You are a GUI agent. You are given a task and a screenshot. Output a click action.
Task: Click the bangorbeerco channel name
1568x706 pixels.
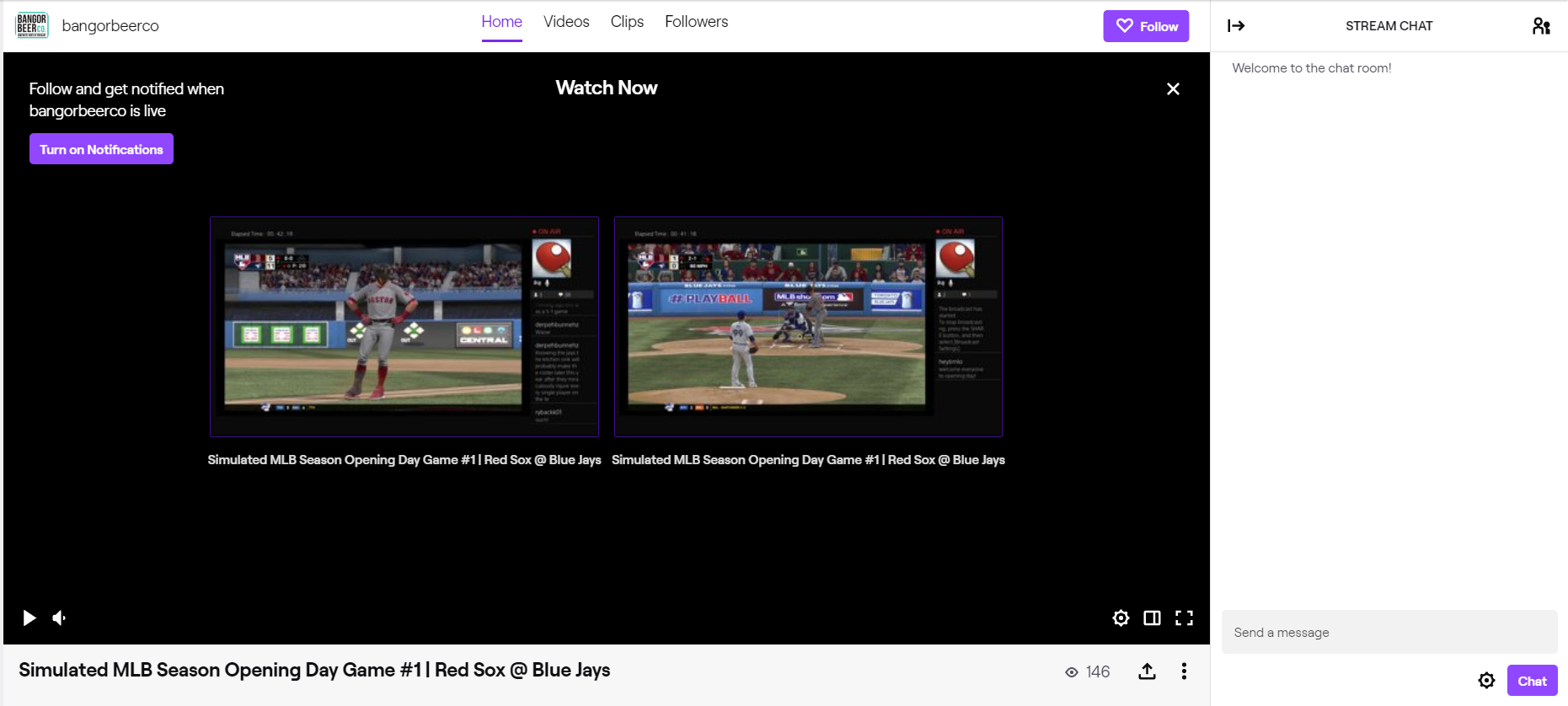110,26
